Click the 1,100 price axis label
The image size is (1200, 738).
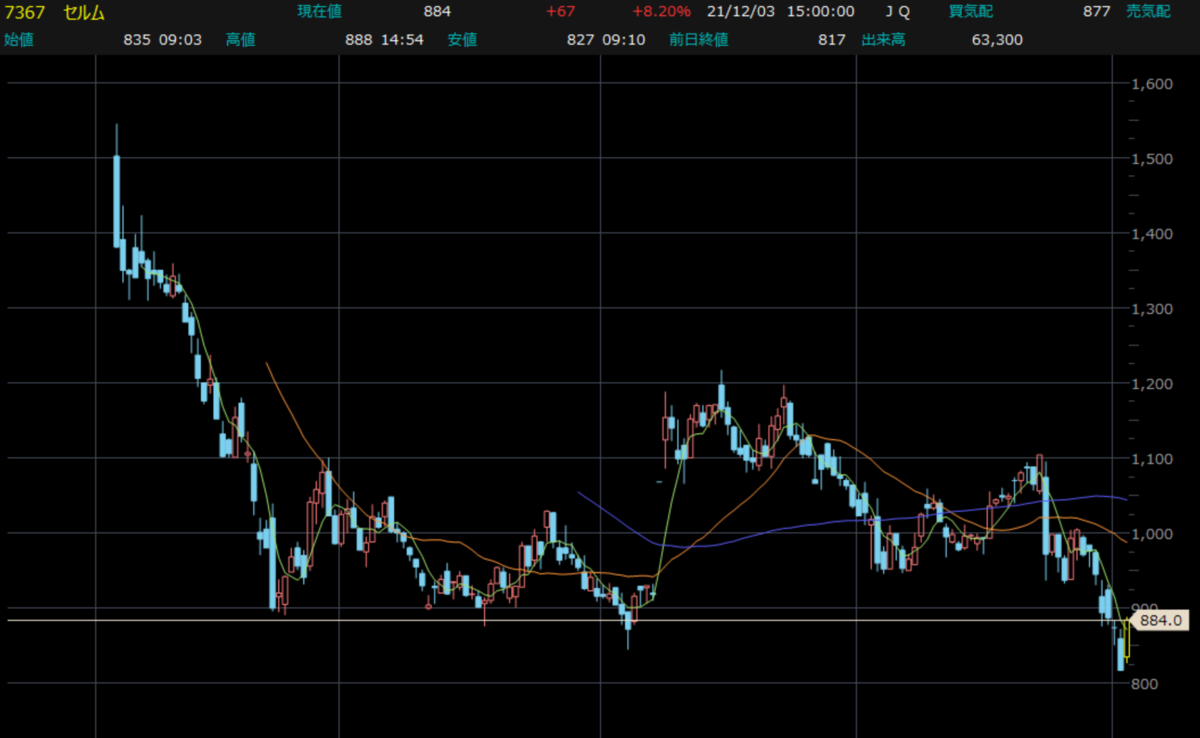point(1153,459)
